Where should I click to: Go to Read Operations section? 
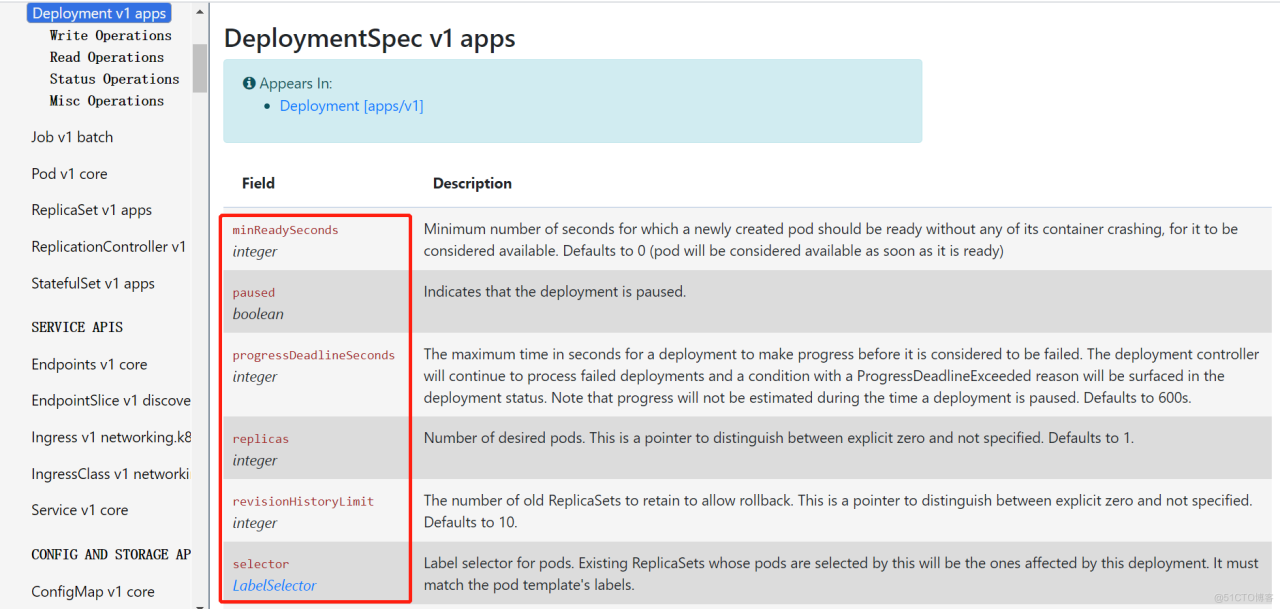(x=107, y=57)
